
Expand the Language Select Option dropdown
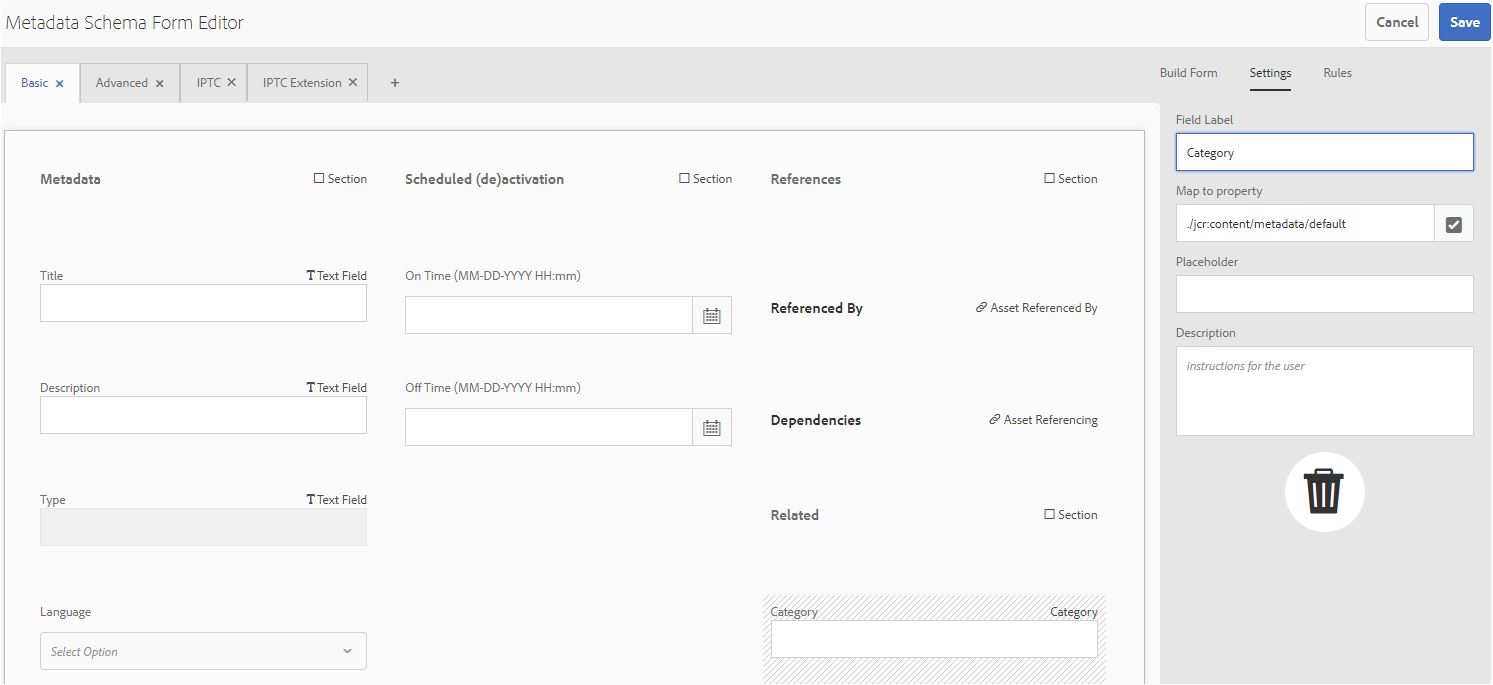pyautogui.click(x=203, y=651)
